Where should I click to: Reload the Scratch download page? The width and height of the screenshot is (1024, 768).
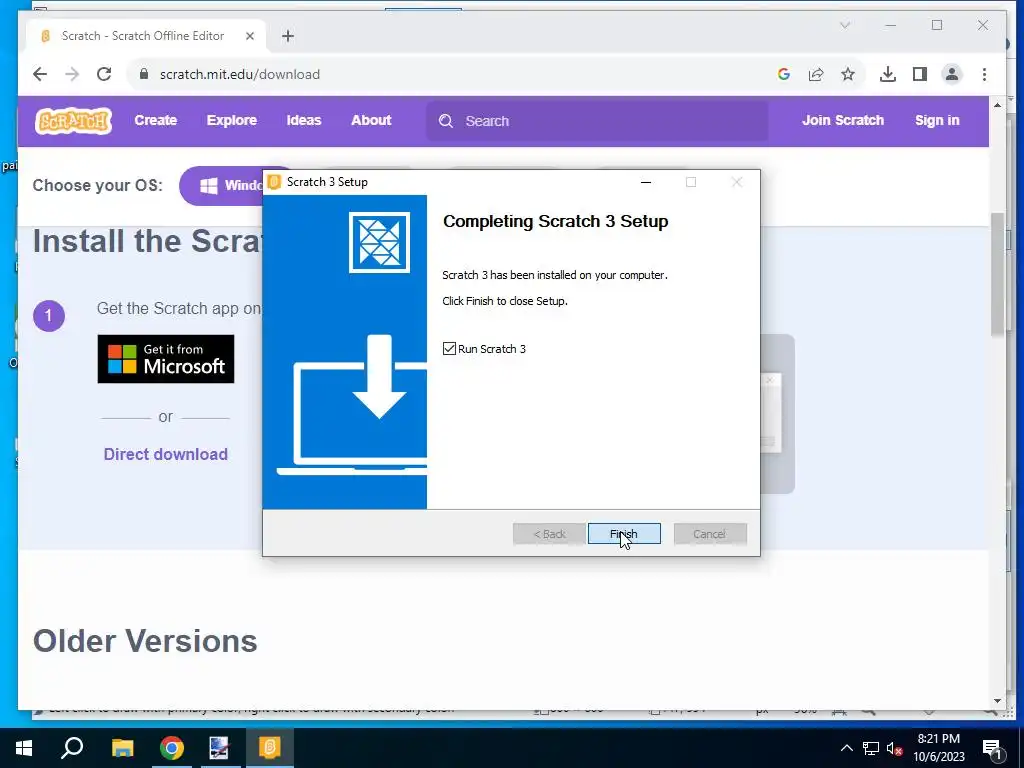(104, 74)
